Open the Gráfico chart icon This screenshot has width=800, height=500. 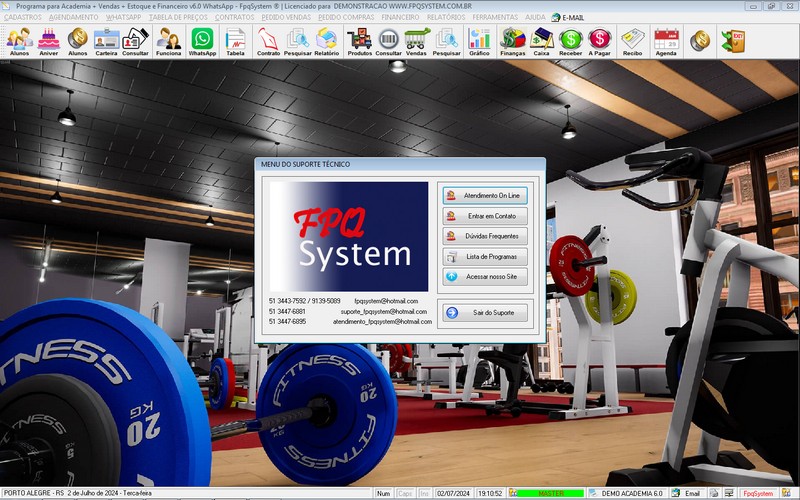tap(479, 41)
